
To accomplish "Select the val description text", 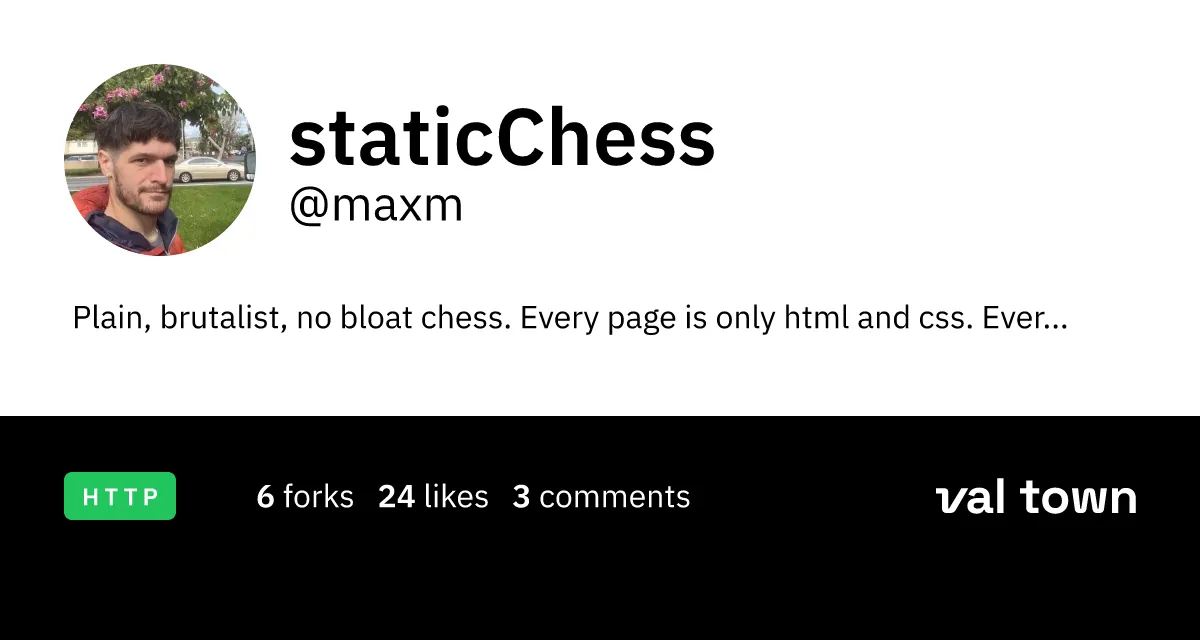I will (x=570, y=320).
